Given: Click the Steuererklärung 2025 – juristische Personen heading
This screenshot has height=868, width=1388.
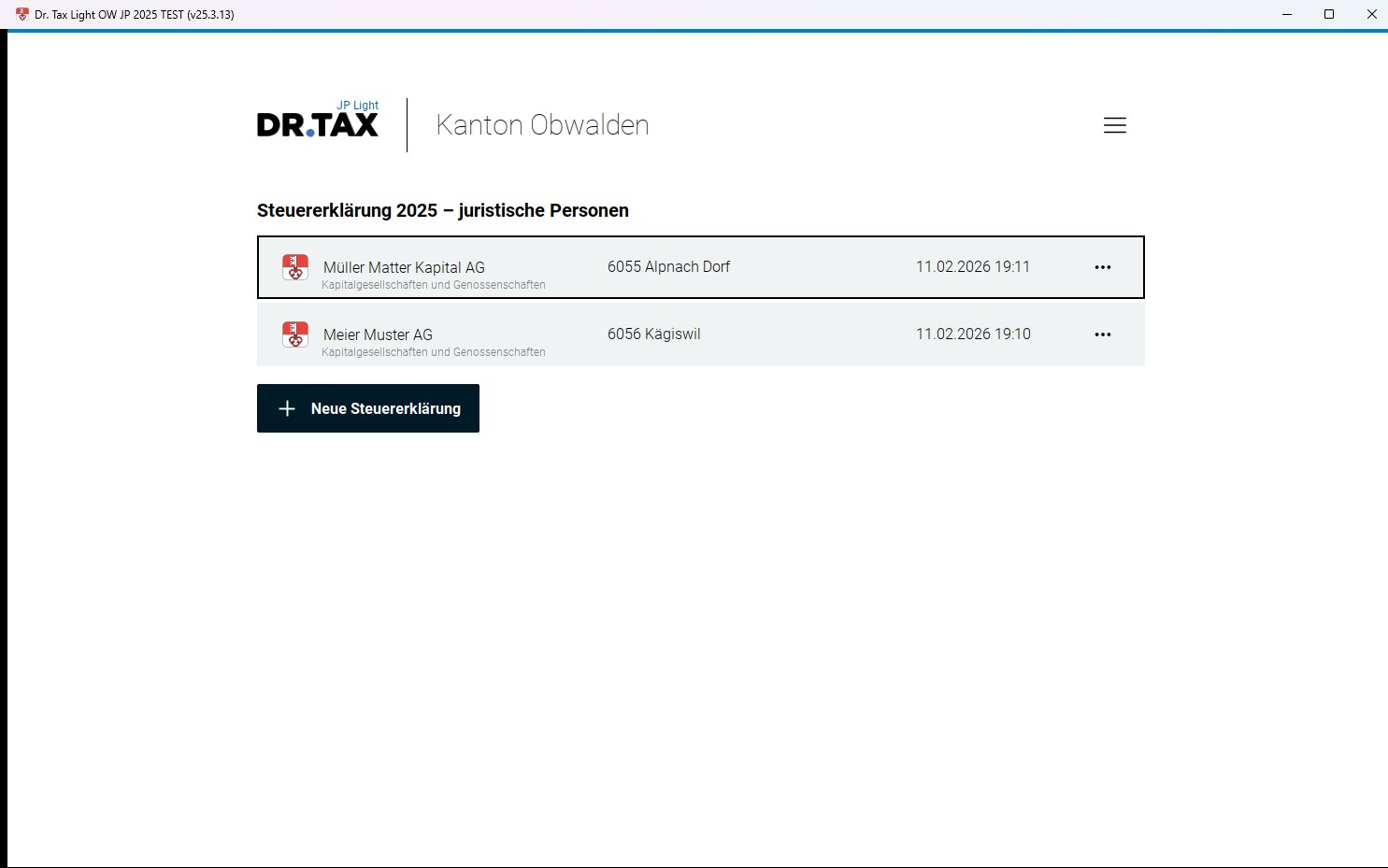Looking at the screenshot, I should pos(442,210).
